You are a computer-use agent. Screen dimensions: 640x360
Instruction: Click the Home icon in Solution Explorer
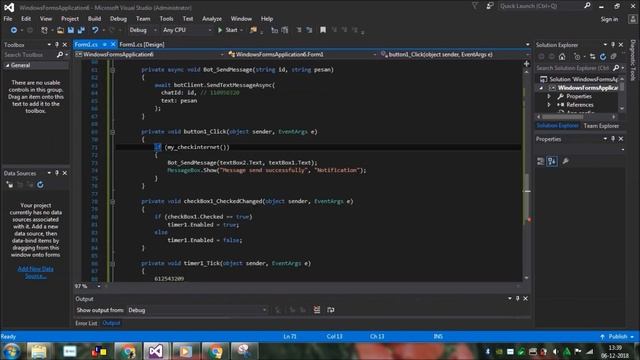(562, 57)
